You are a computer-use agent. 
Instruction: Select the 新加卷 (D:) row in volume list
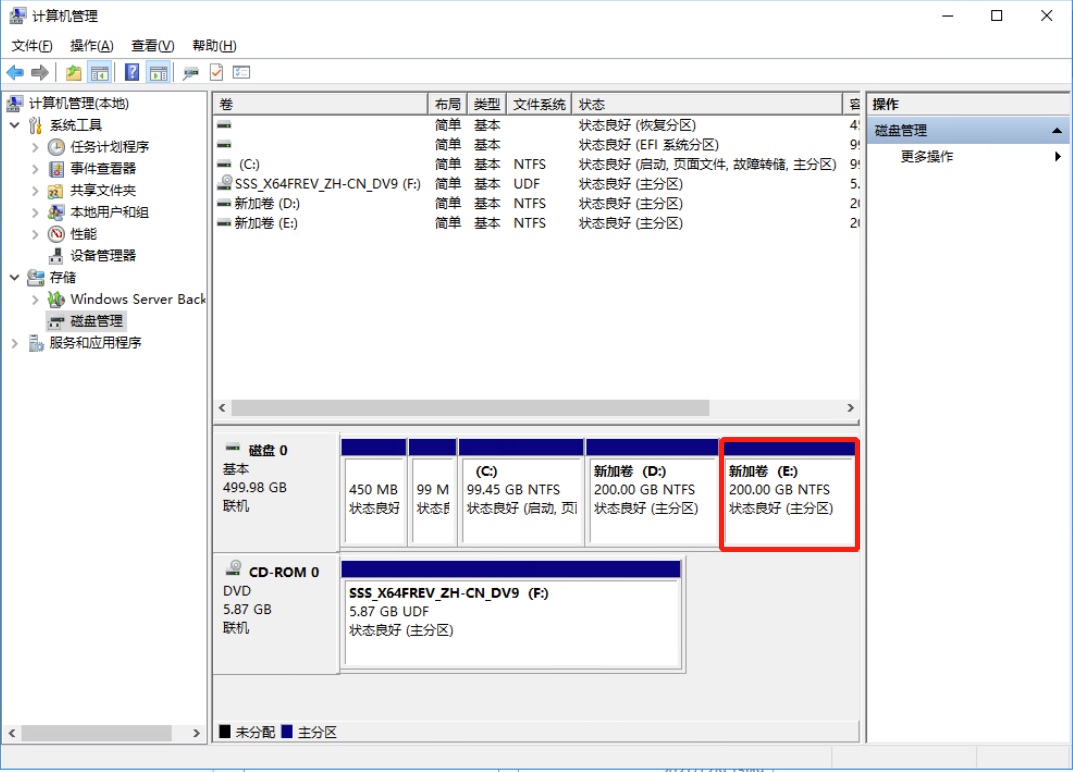[536, 203]
